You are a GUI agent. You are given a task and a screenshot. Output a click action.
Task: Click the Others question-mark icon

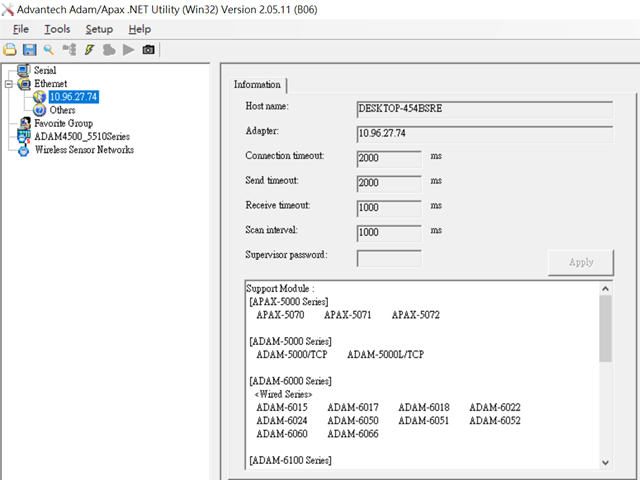click(39, 110)
